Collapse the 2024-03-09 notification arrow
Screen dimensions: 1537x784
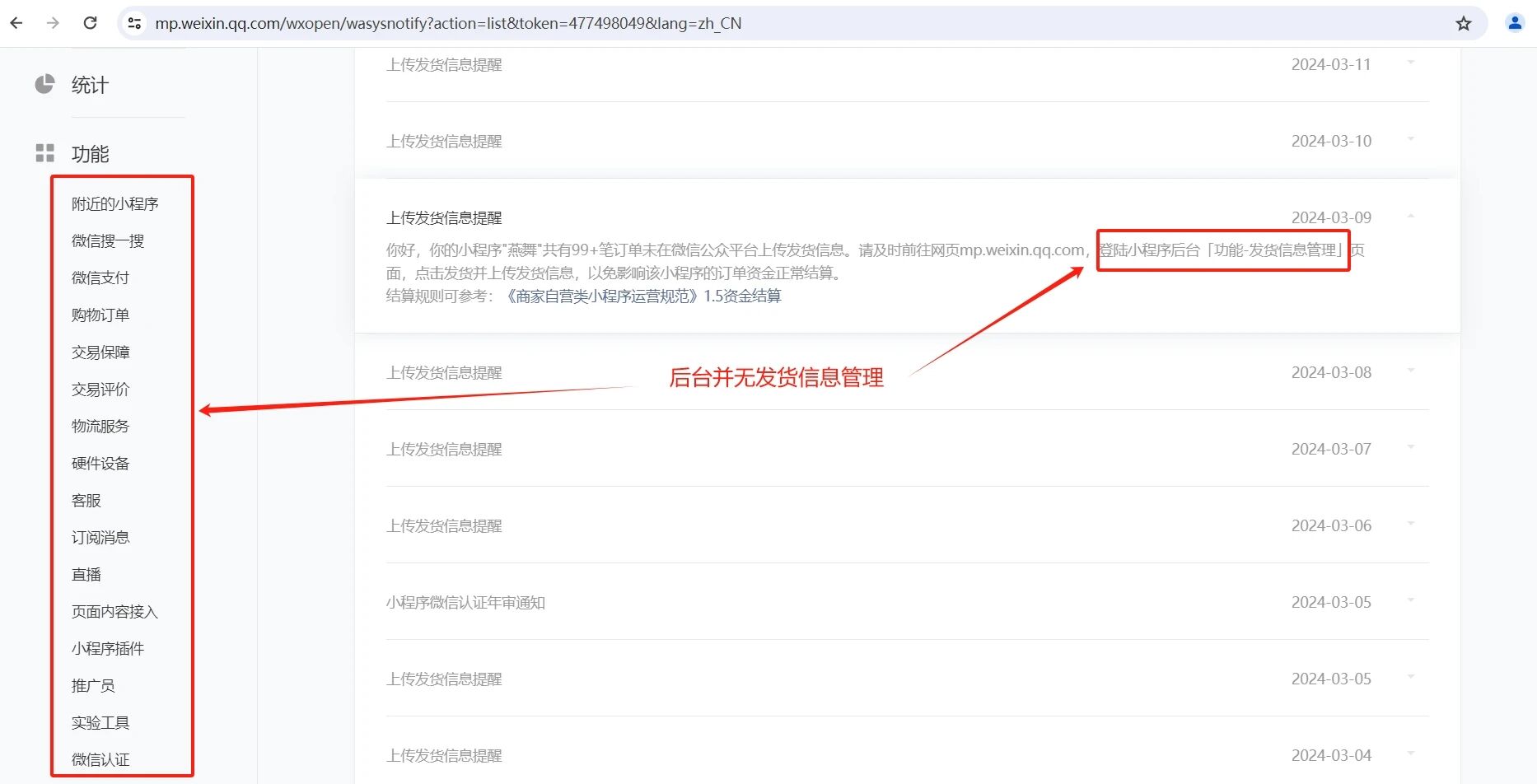(1411, 216)
